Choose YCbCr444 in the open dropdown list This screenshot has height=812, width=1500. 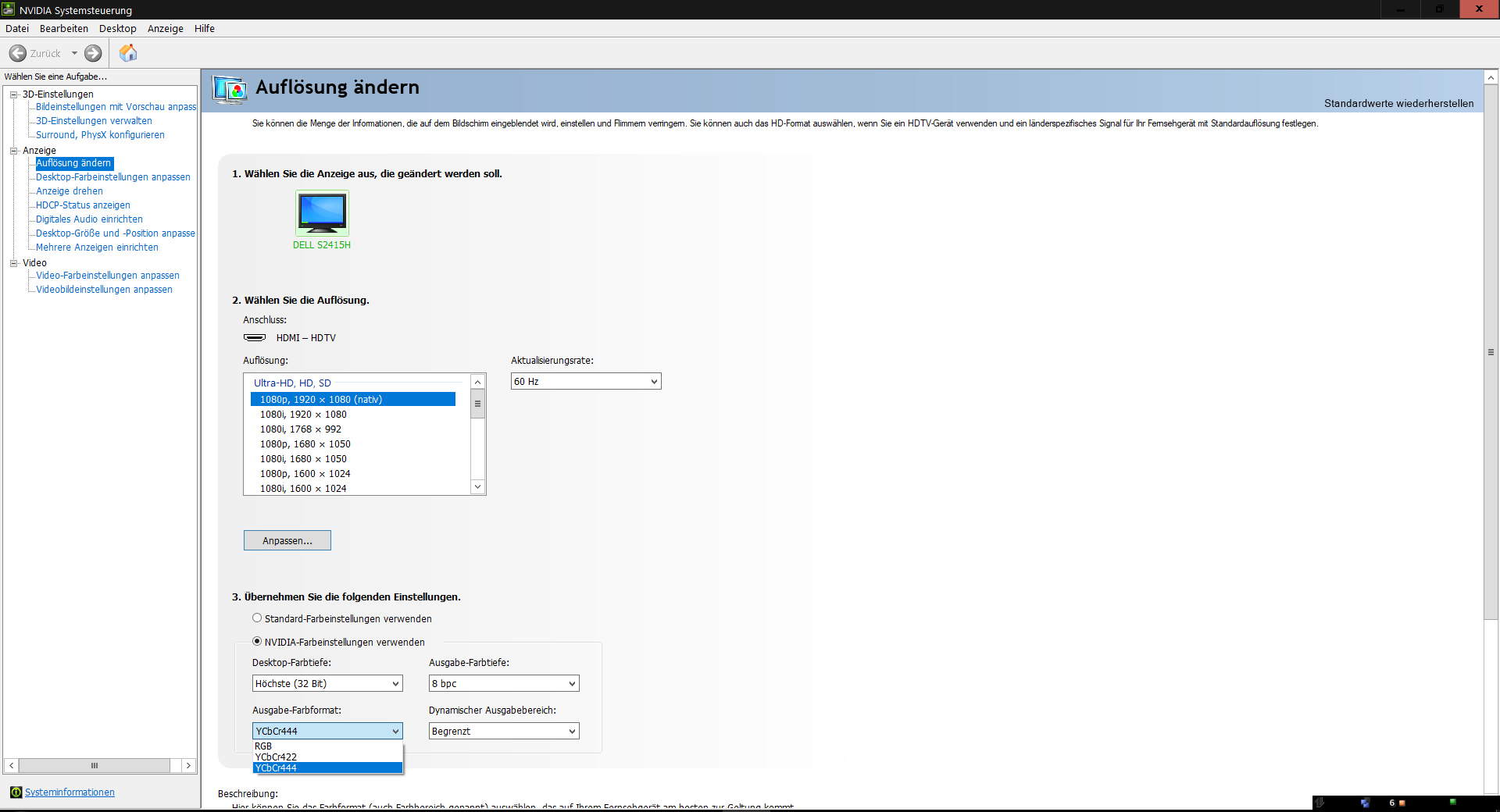(327, 768)
